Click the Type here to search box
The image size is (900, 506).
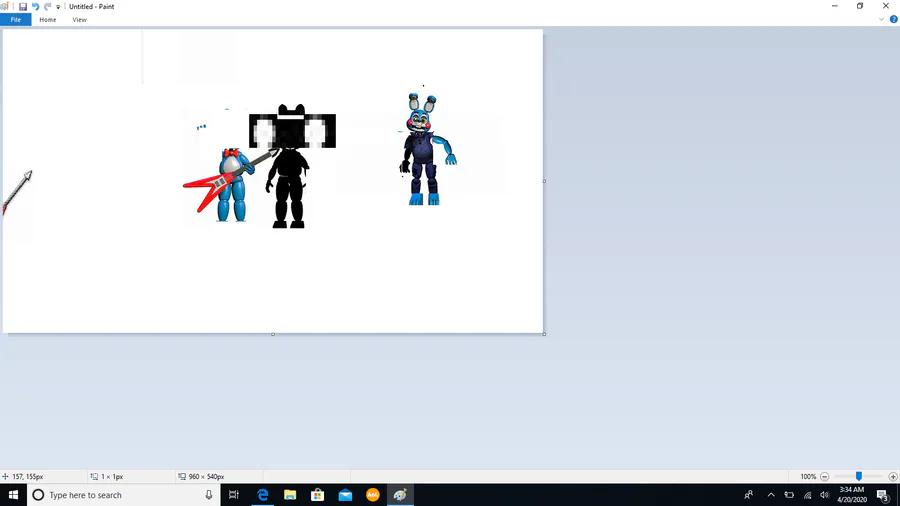click(x=123, y=495)
